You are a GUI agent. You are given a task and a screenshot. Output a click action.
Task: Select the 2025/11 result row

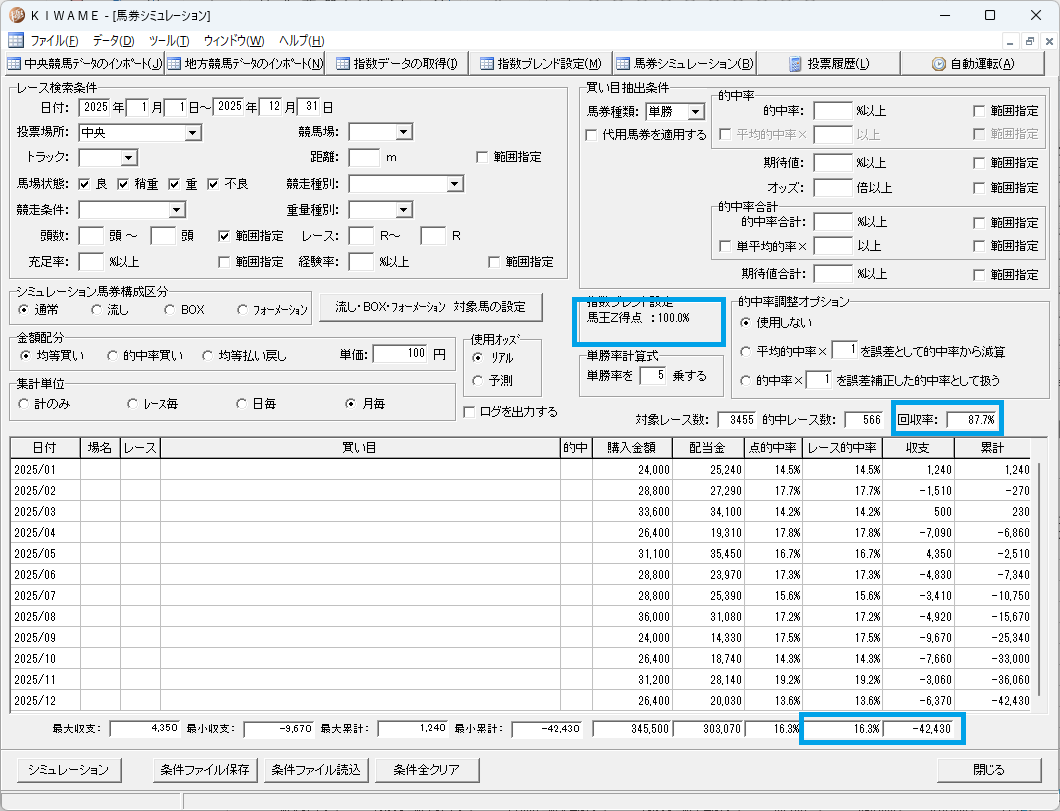[521, 679]
